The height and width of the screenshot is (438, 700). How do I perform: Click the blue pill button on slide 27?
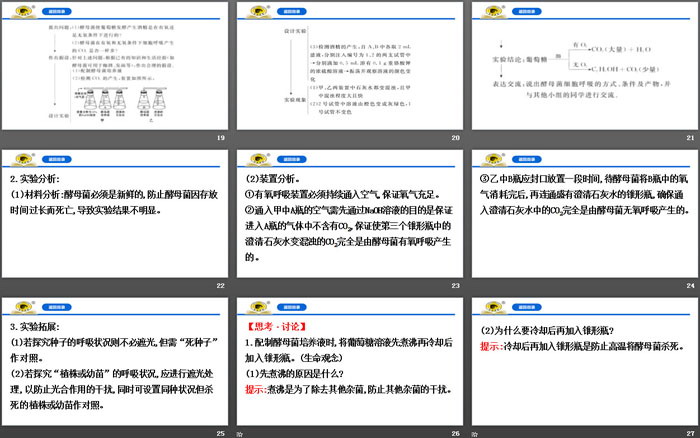(x=527, y=307)
